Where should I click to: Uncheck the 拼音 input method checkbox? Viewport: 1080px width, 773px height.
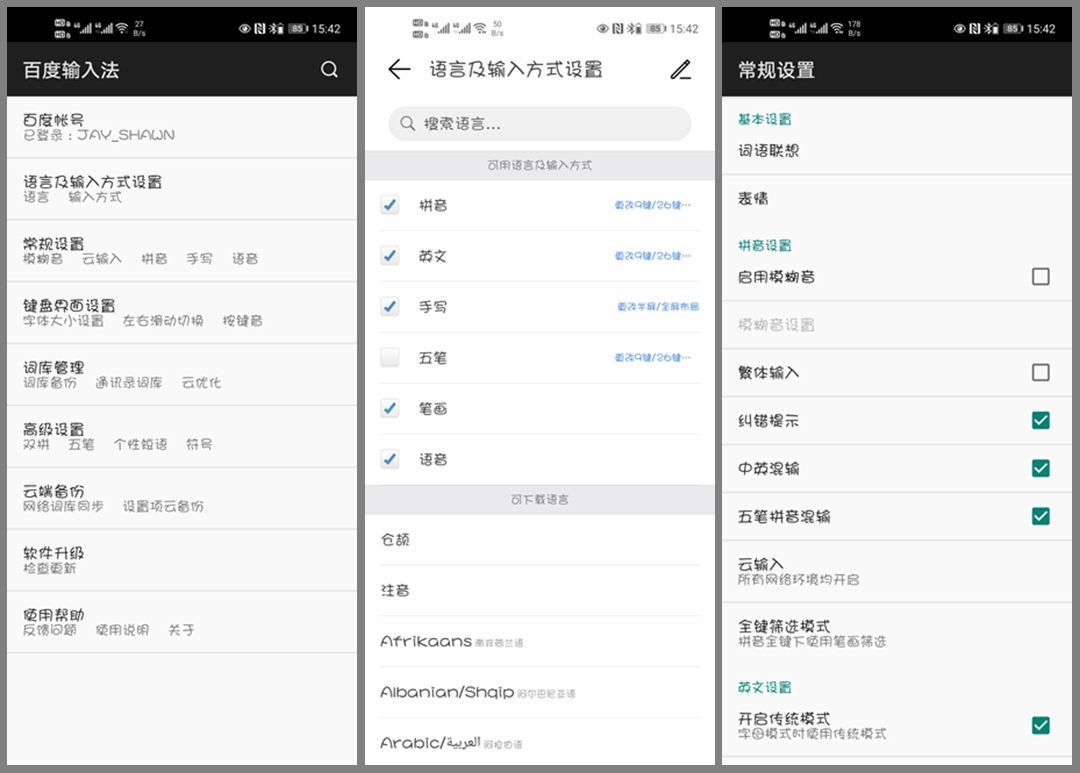389,205
